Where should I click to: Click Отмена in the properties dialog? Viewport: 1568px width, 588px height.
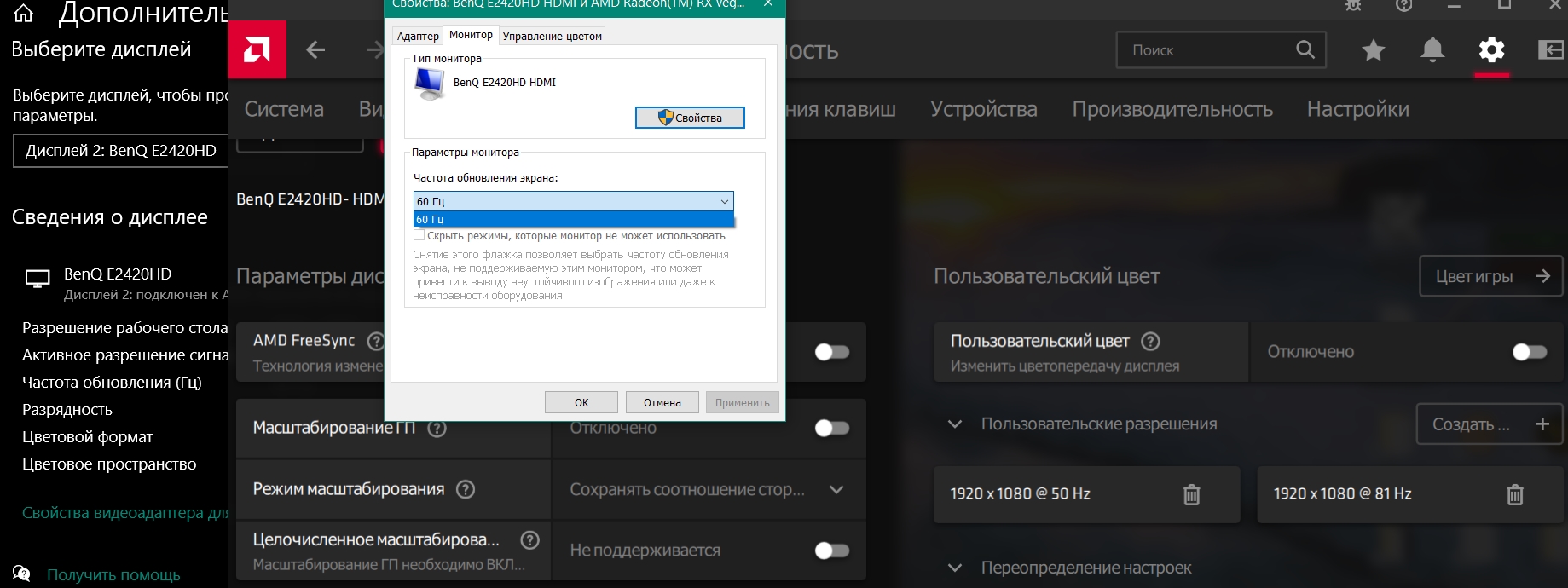coord(662,402)
